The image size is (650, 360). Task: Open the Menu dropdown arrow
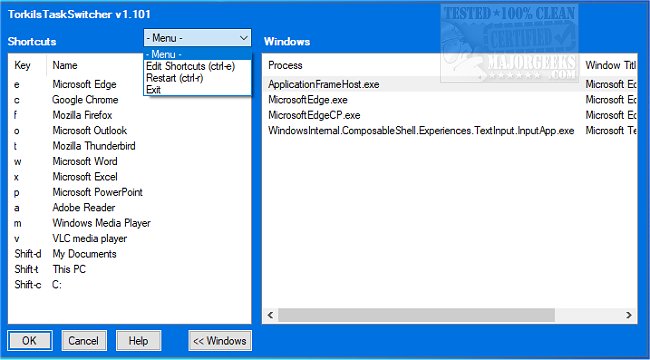click(243, 38)
